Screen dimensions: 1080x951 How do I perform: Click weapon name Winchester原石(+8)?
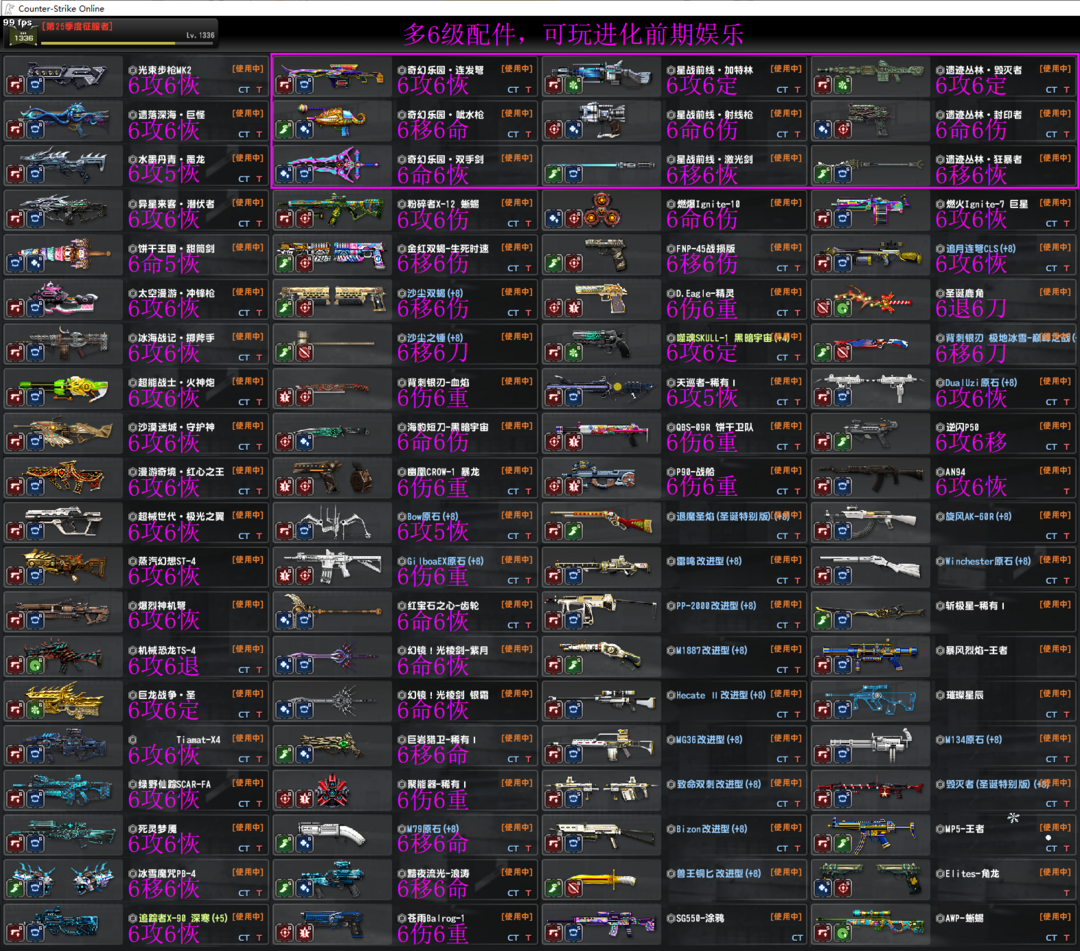coord(988,561)
